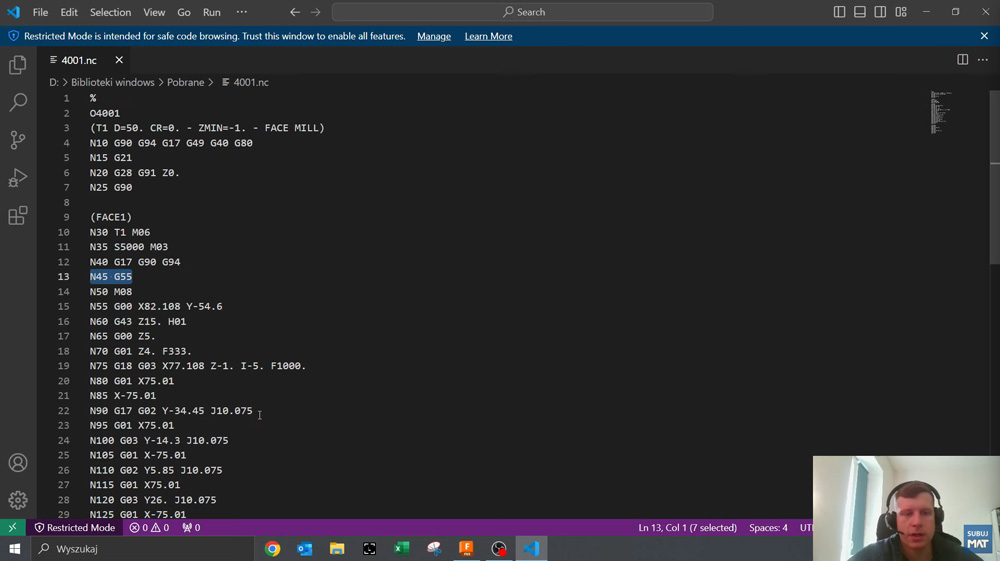Open the Search view in activity bar
Screen dimensions: 1000x561
tap(18, 102)
